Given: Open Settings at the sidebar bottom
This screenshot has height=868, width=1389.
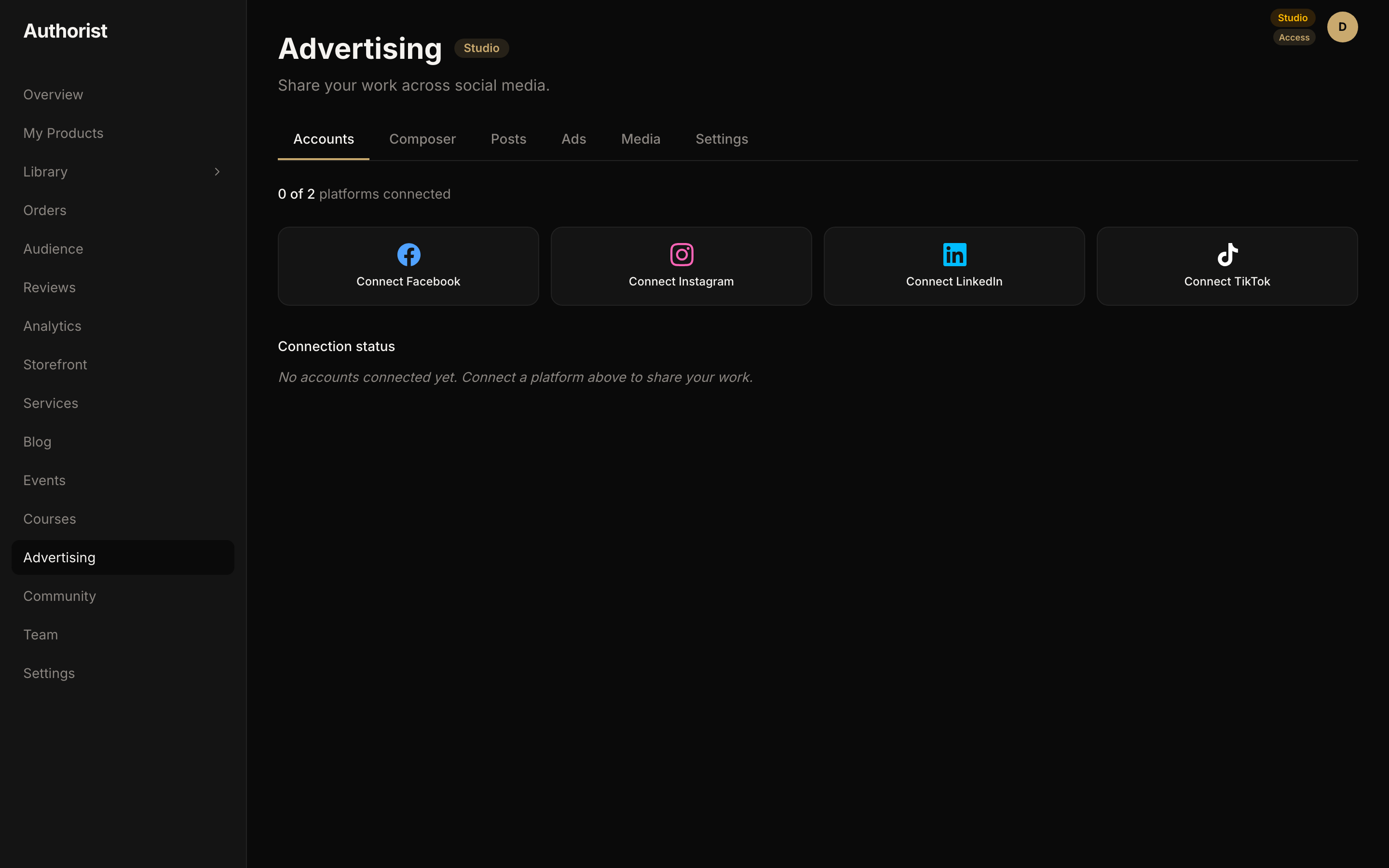Looking at the screenshot, I should point(123,673).
